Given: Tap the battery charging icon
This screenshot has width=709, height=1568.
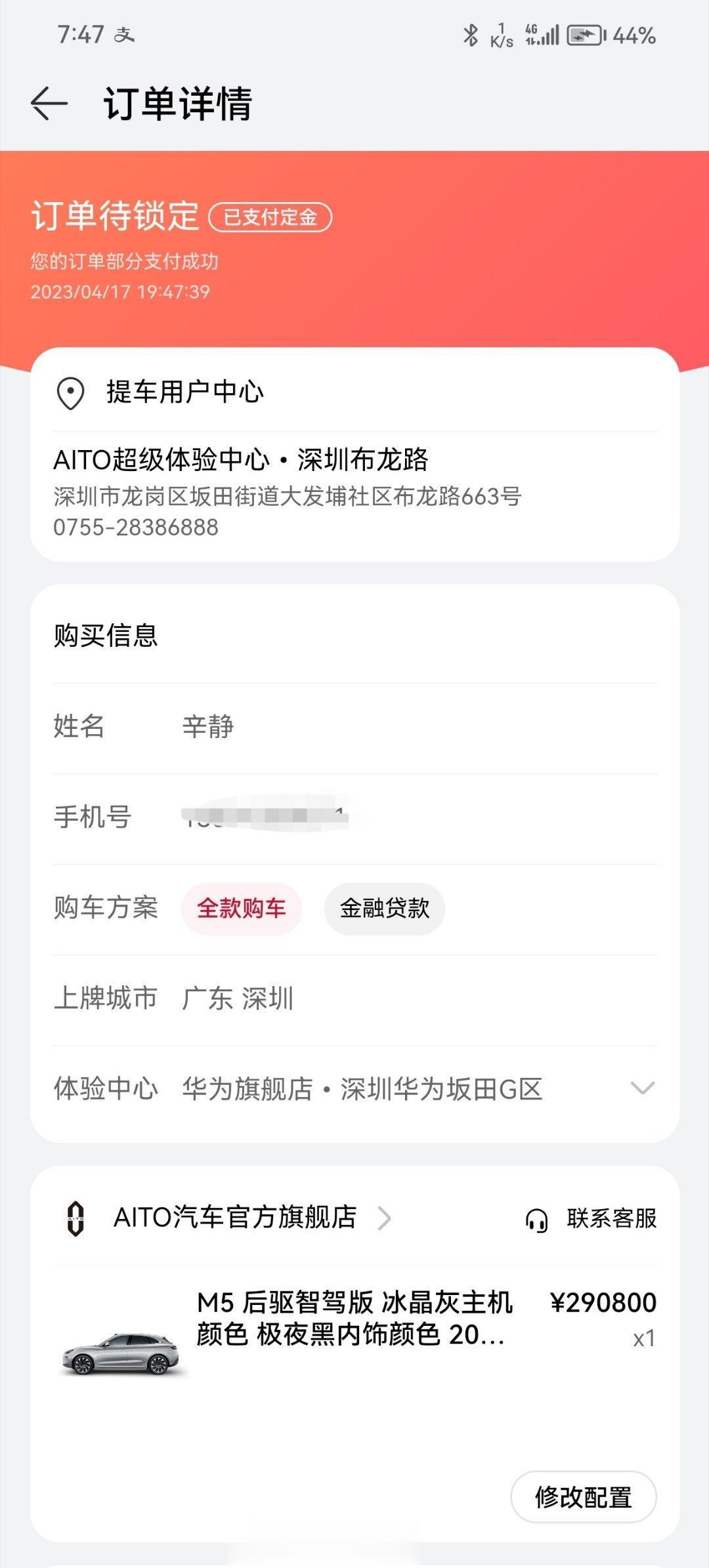Looking at the screenshot, I should pyautogui.click(x=586, y=35).
